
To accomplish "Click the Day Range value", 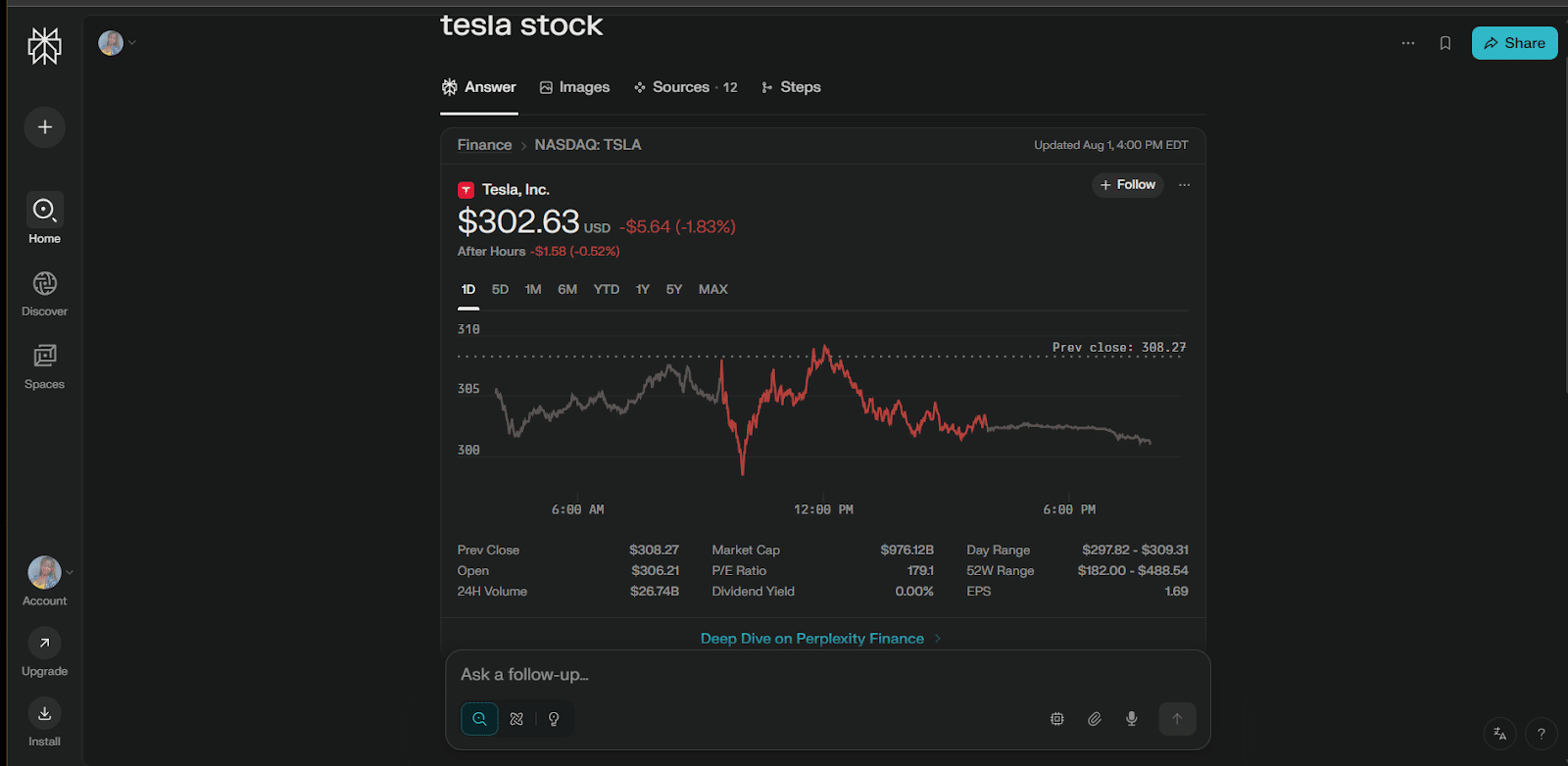I will [x=1135, y=551].
